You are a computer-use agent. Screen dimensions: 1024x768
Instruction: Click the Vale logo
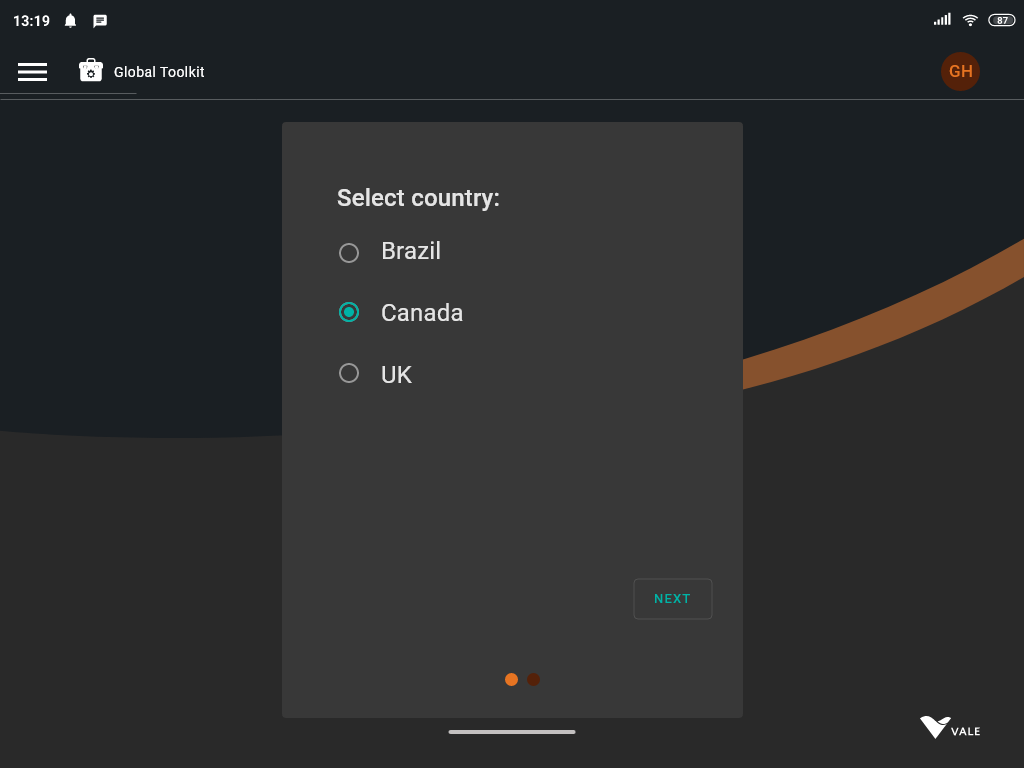(949, 728)
